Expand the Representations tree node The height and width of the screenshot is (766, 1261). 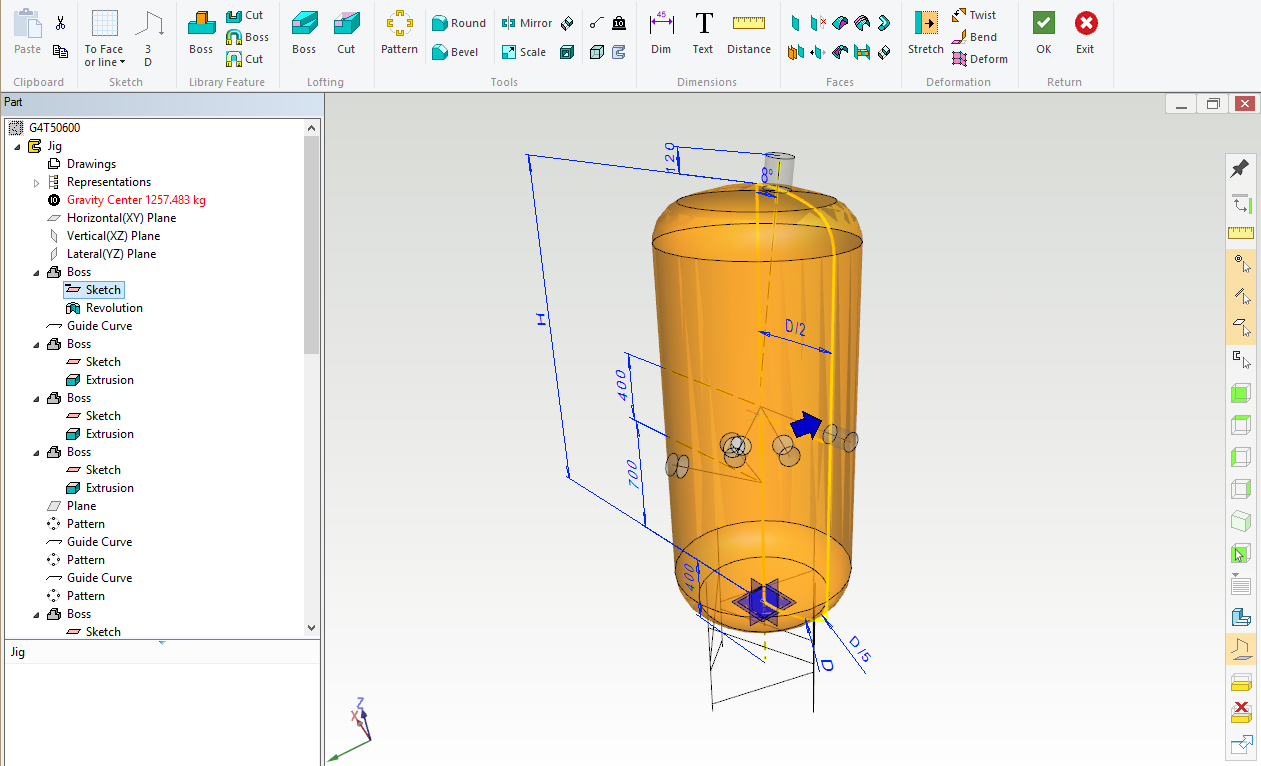tap(37, 183)
